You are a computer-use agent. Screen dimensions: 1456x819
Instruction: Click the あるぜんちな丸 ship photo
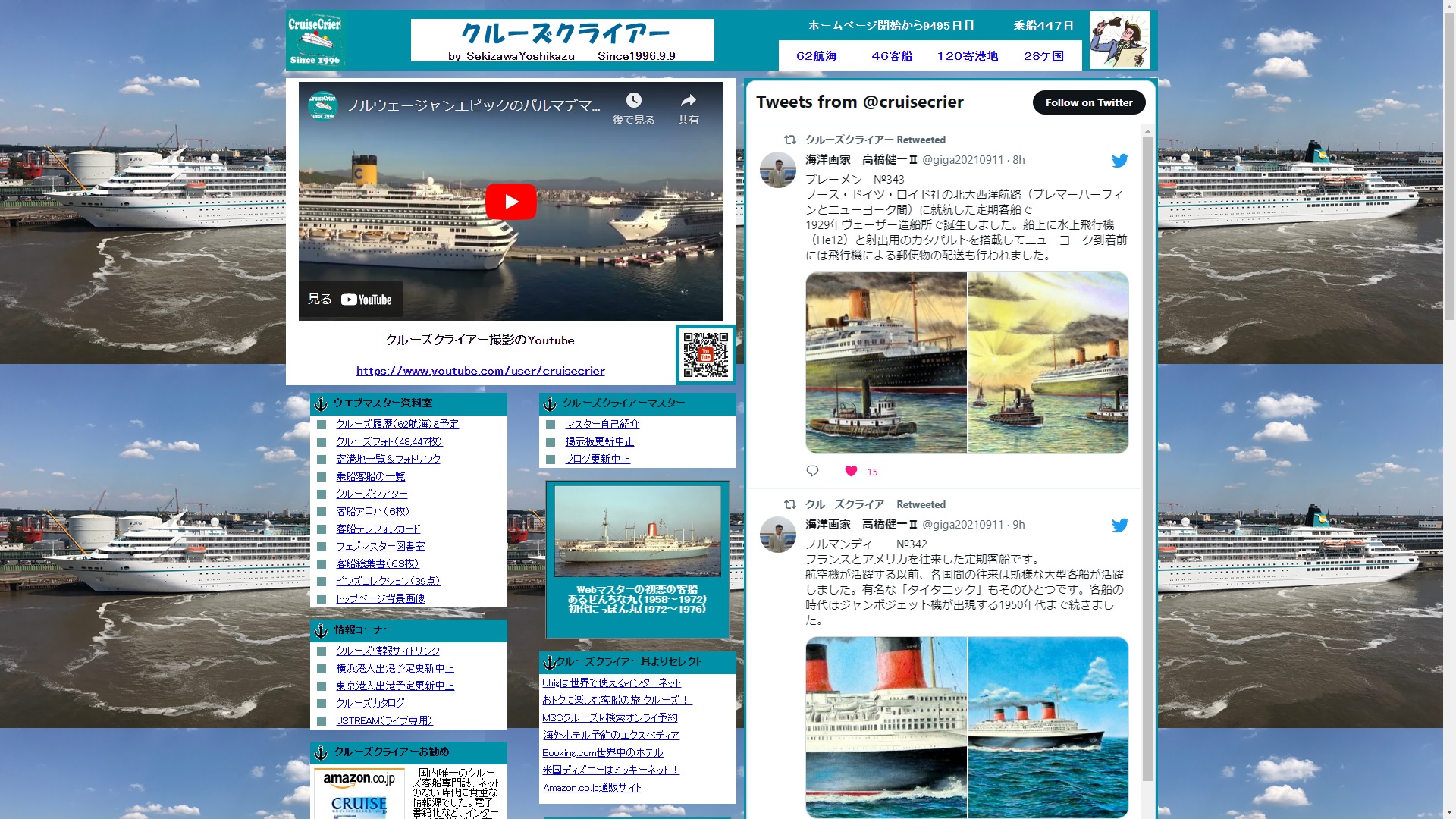[638, 532]
